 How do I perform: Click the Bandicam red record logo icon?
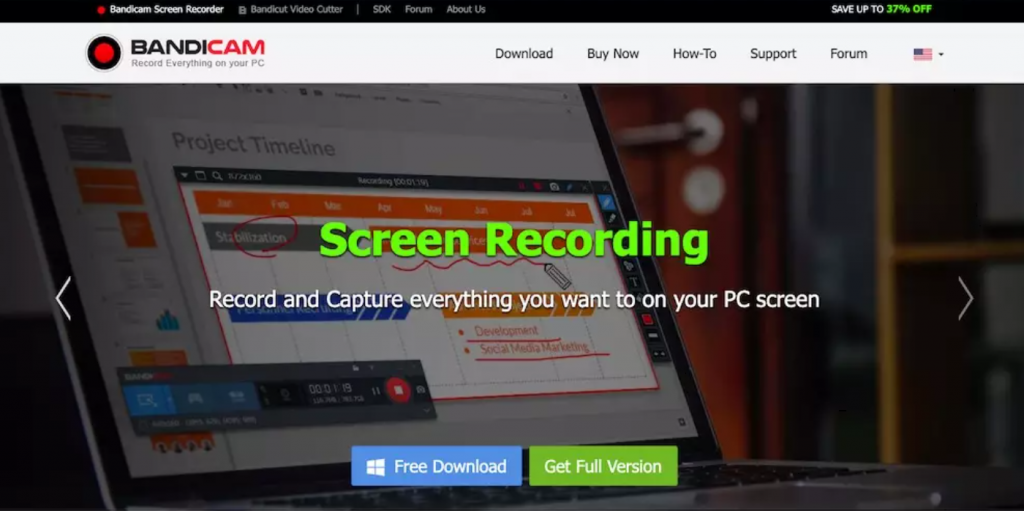[104, 53]
